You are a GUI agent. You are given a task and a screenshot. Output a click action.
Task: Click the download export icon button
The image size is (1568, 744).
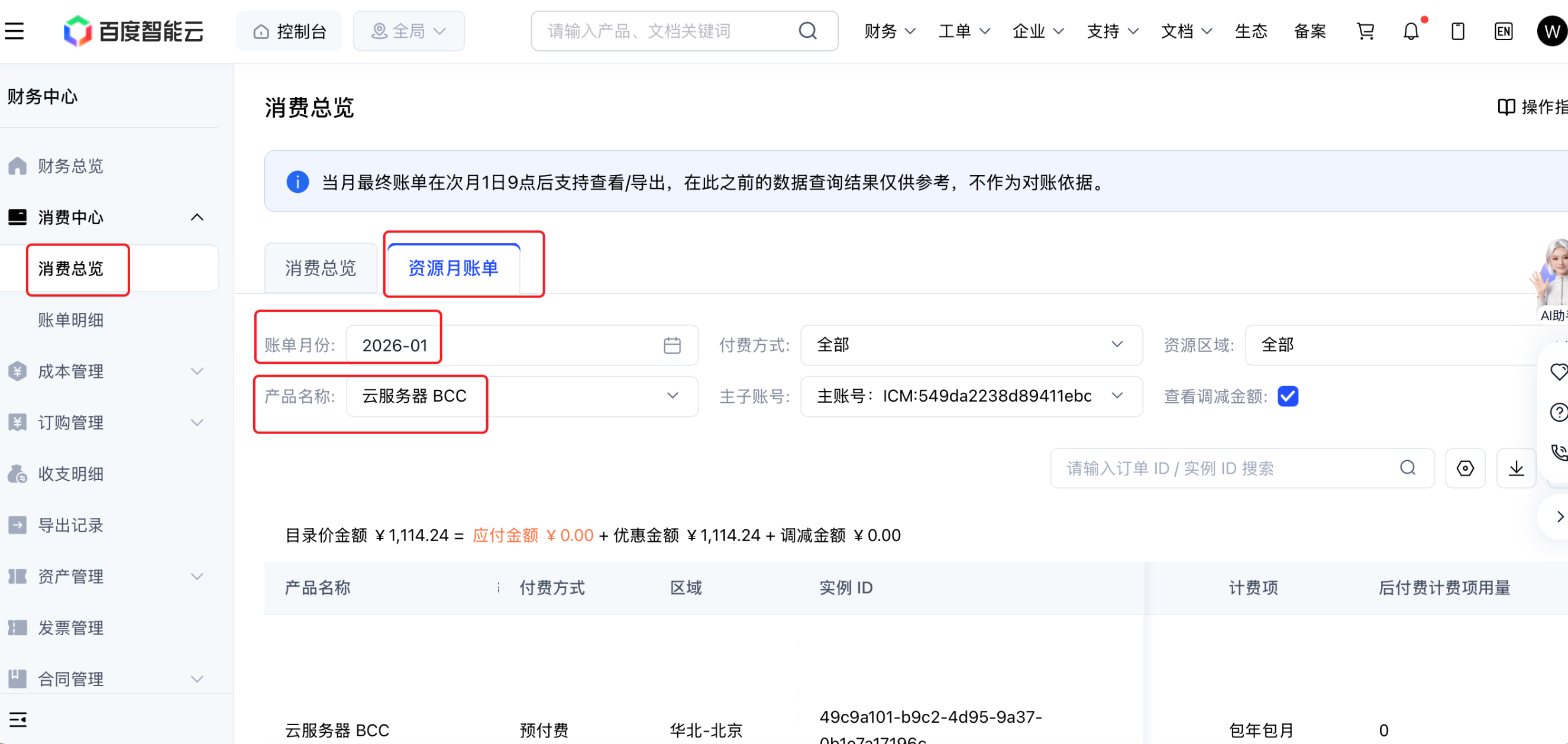pyautogui.click(x=1515, y=468)
